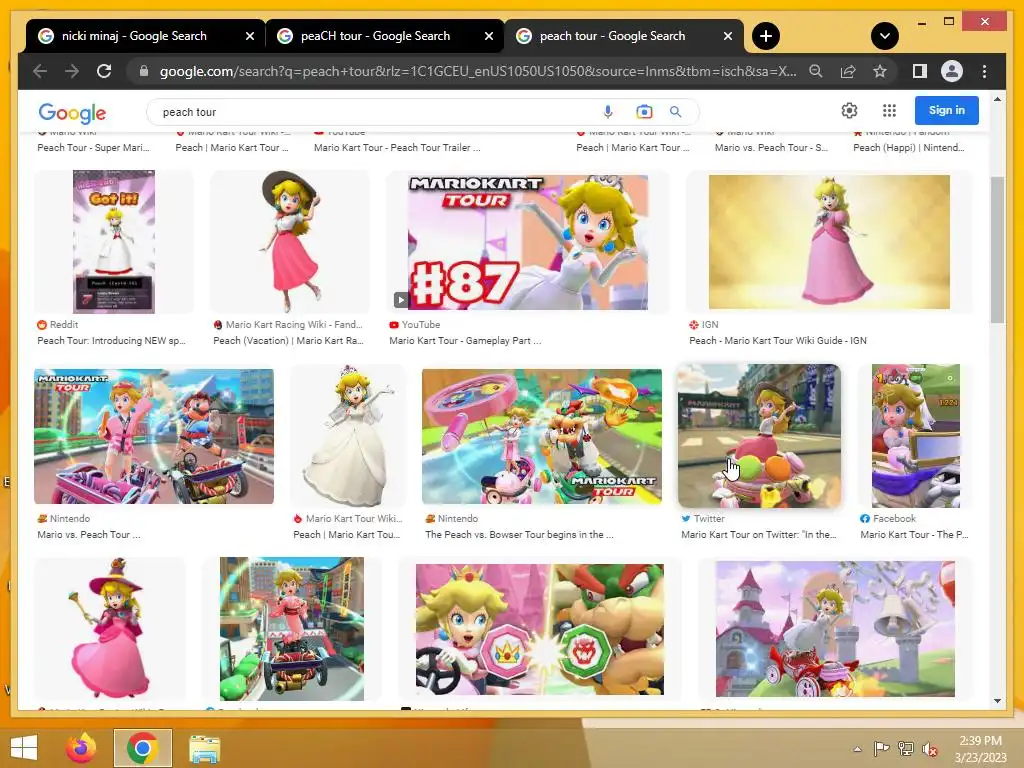
Task: Open the Chrome side panel
Action: click(920, 71)
